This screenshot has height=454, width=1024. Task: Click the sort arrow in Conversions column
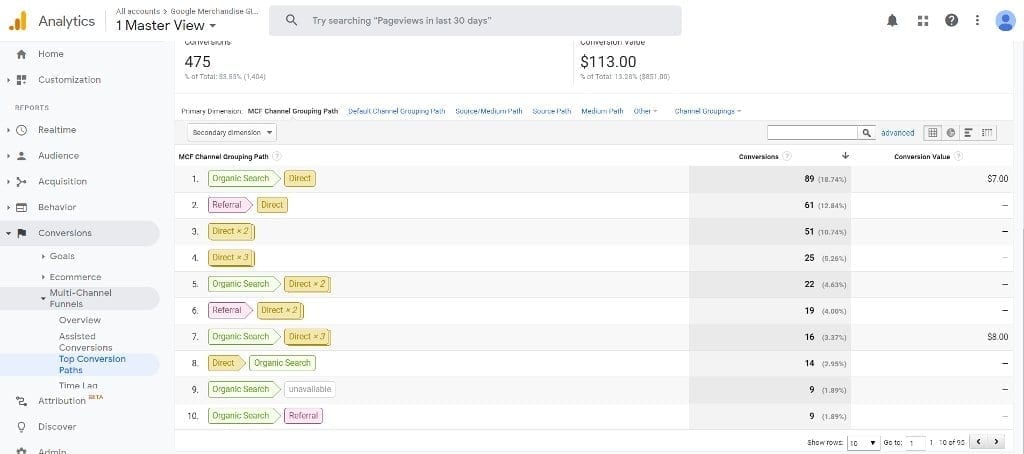pos(846,156)
